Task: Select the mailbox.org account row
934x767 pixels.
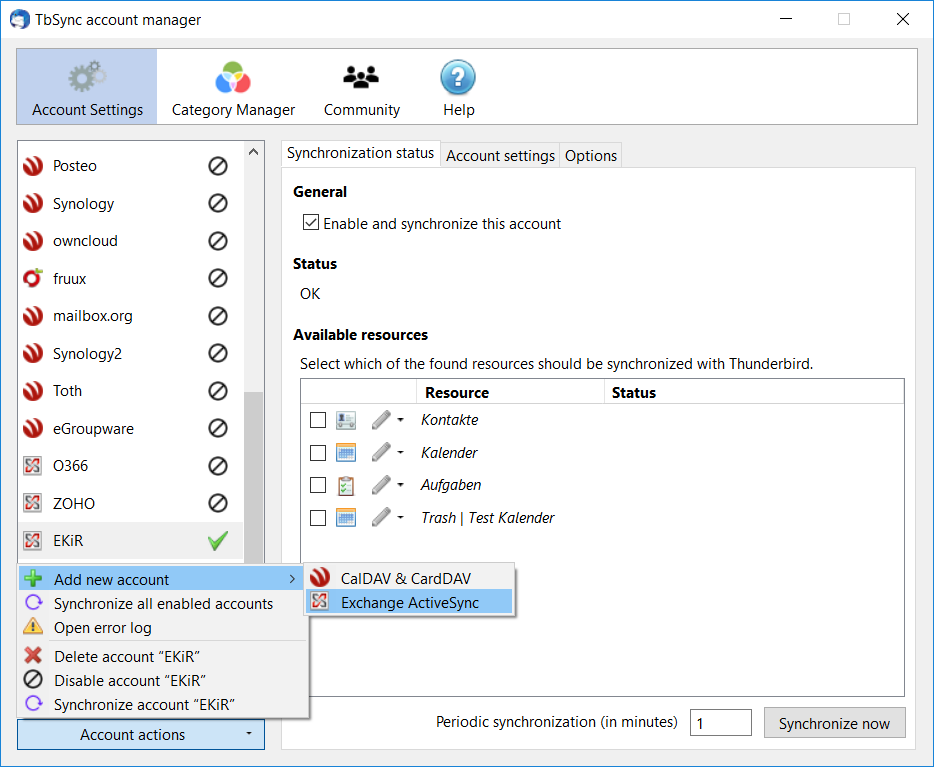Action: (131, 316)
